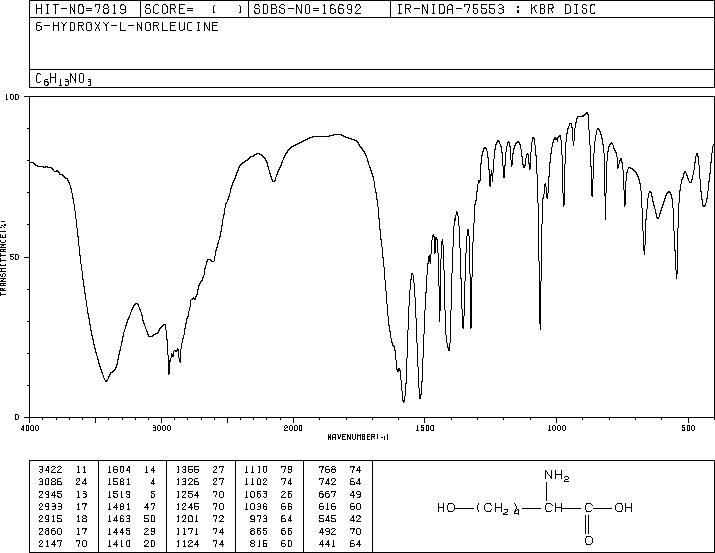Select the 865 peak cell
This screenshot has width=715, height=553.
[259, 531]
